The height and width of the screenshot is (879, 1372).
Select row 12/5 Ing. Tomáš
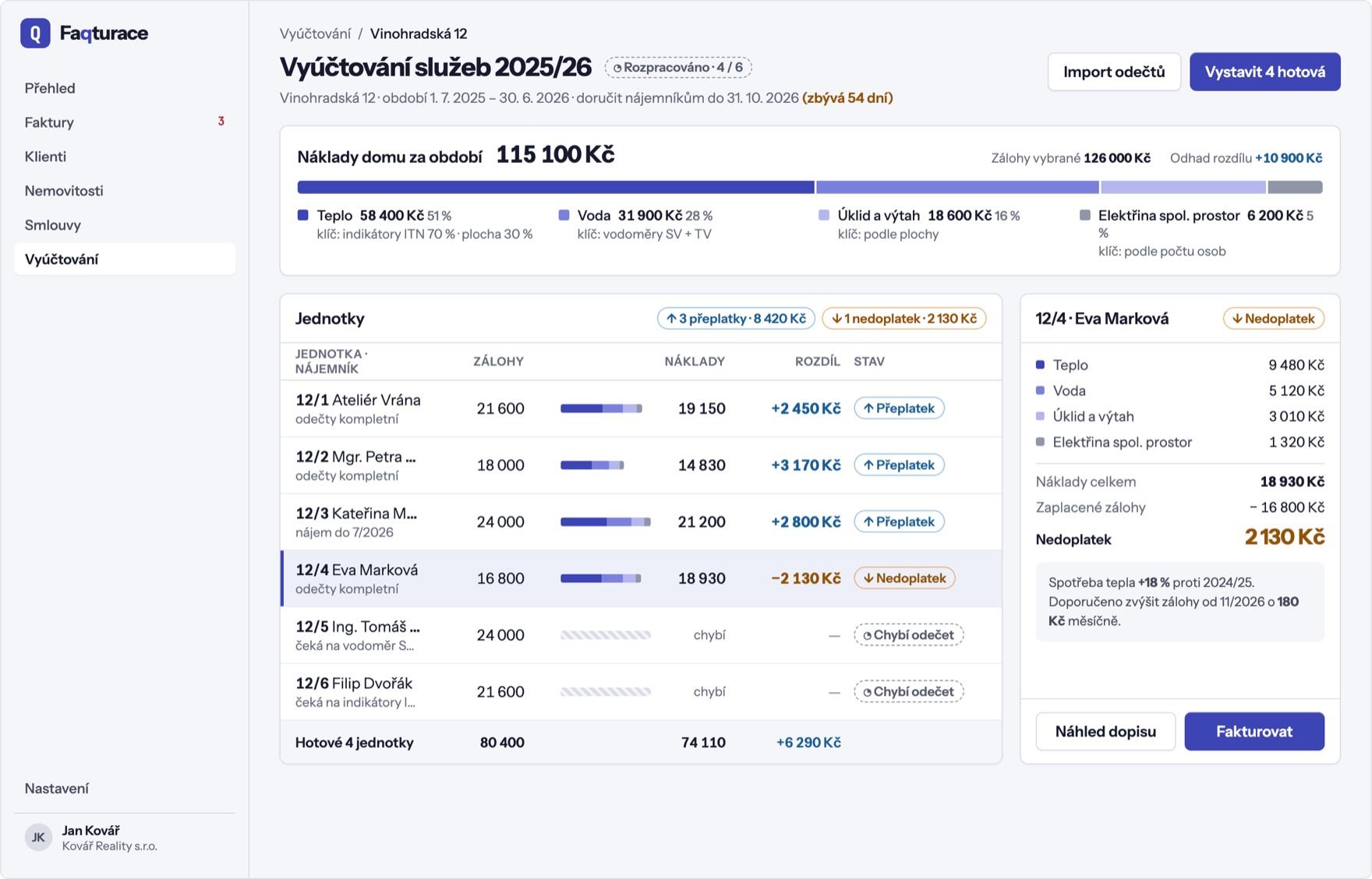point(641,635)
